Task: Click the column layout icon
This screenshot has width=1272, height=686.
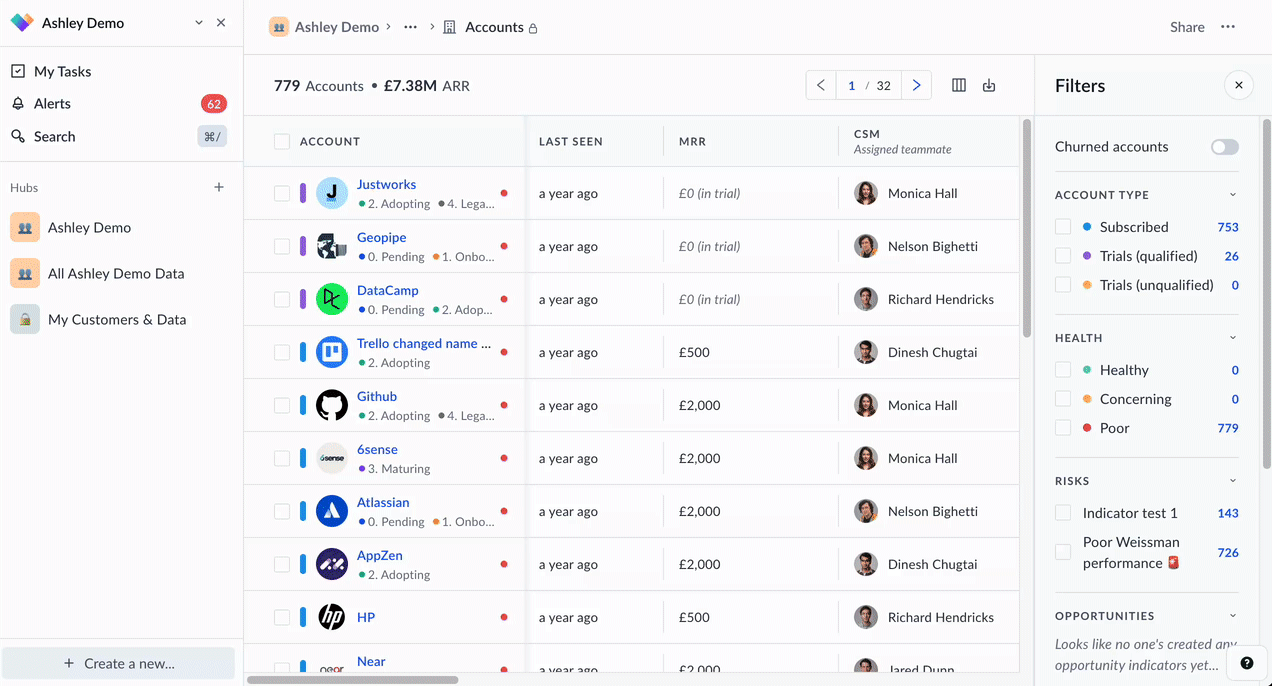Action: (x=959, y=86)
